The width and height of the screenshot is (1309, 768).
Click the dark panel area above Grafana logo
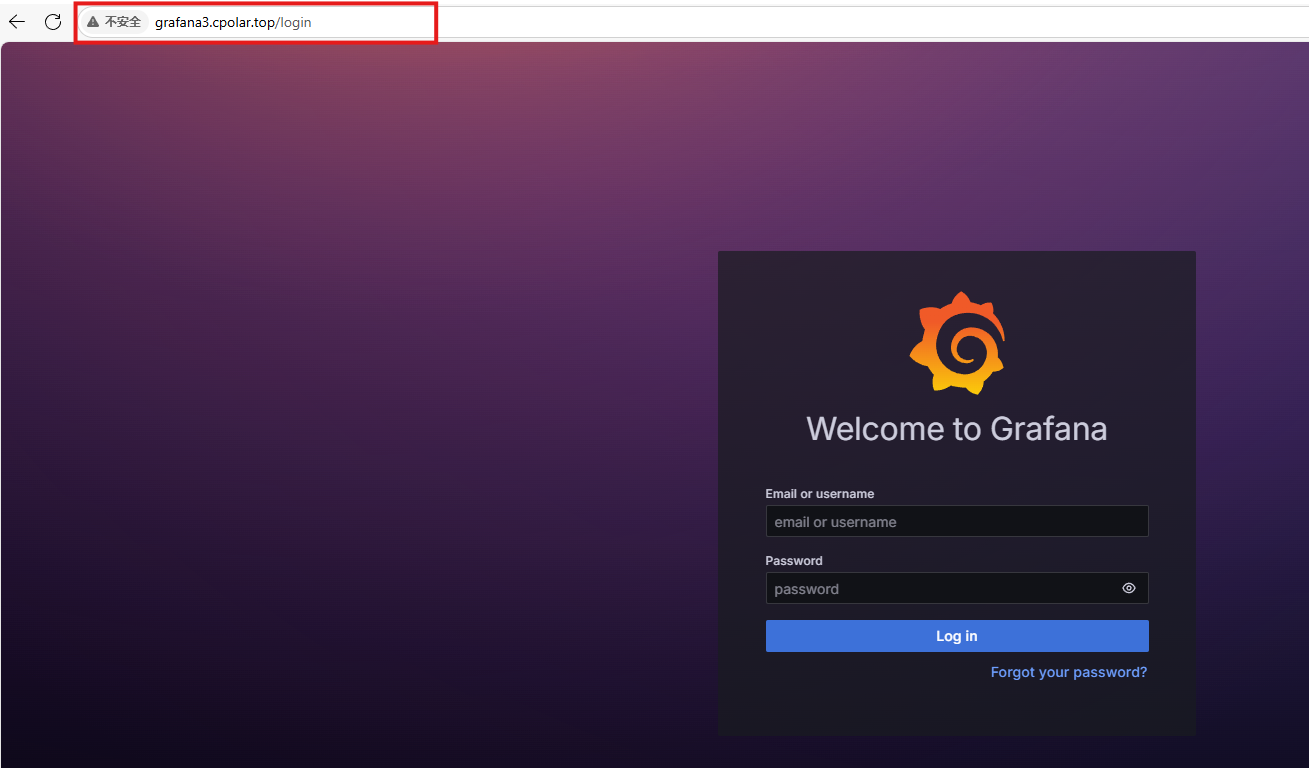(x=956, y=270)
